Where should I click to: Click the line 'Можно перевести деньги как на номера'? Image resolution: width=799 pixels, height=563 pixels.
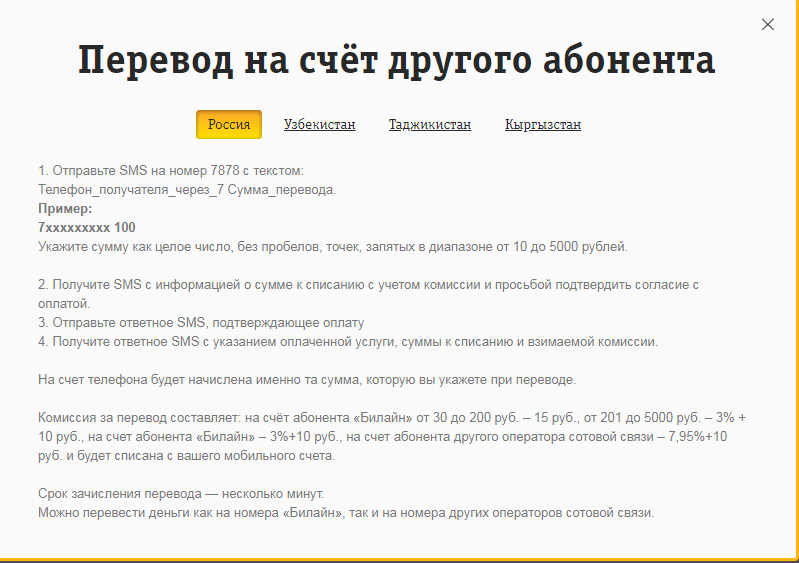[x=346, y=513]
